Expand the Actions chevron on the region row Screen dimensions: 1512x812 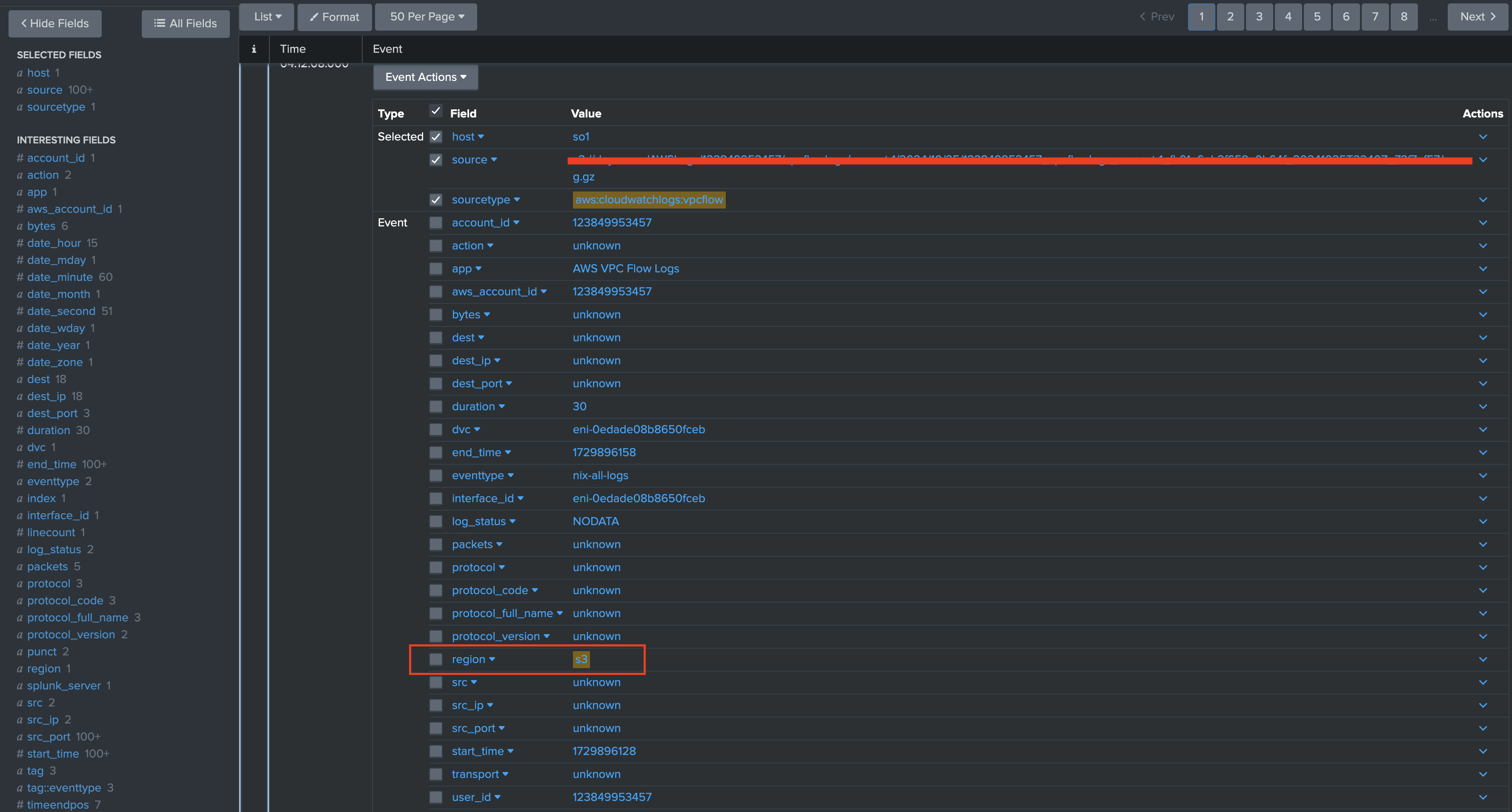click(1483, 659)
